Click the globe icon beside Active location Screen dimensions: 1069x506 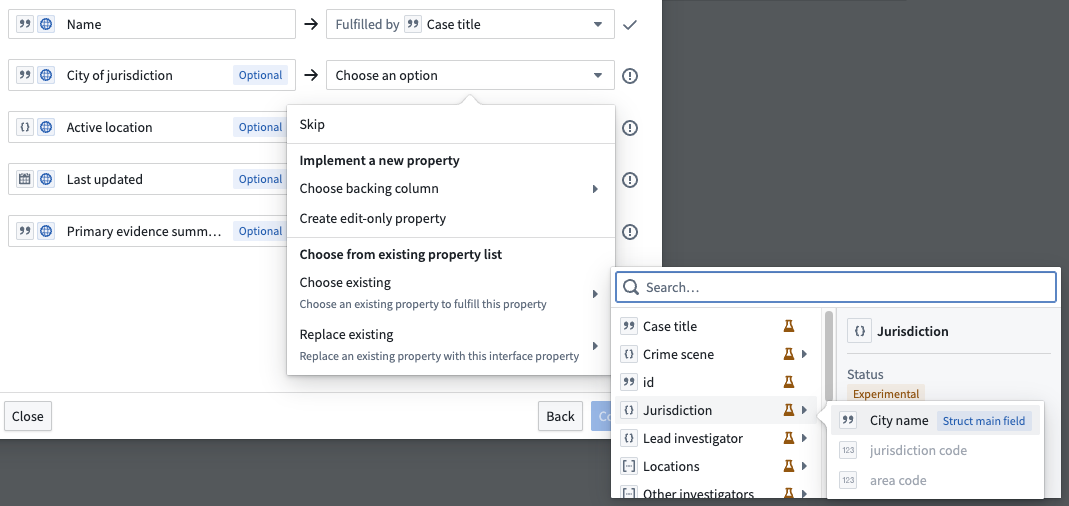[46, 127]
